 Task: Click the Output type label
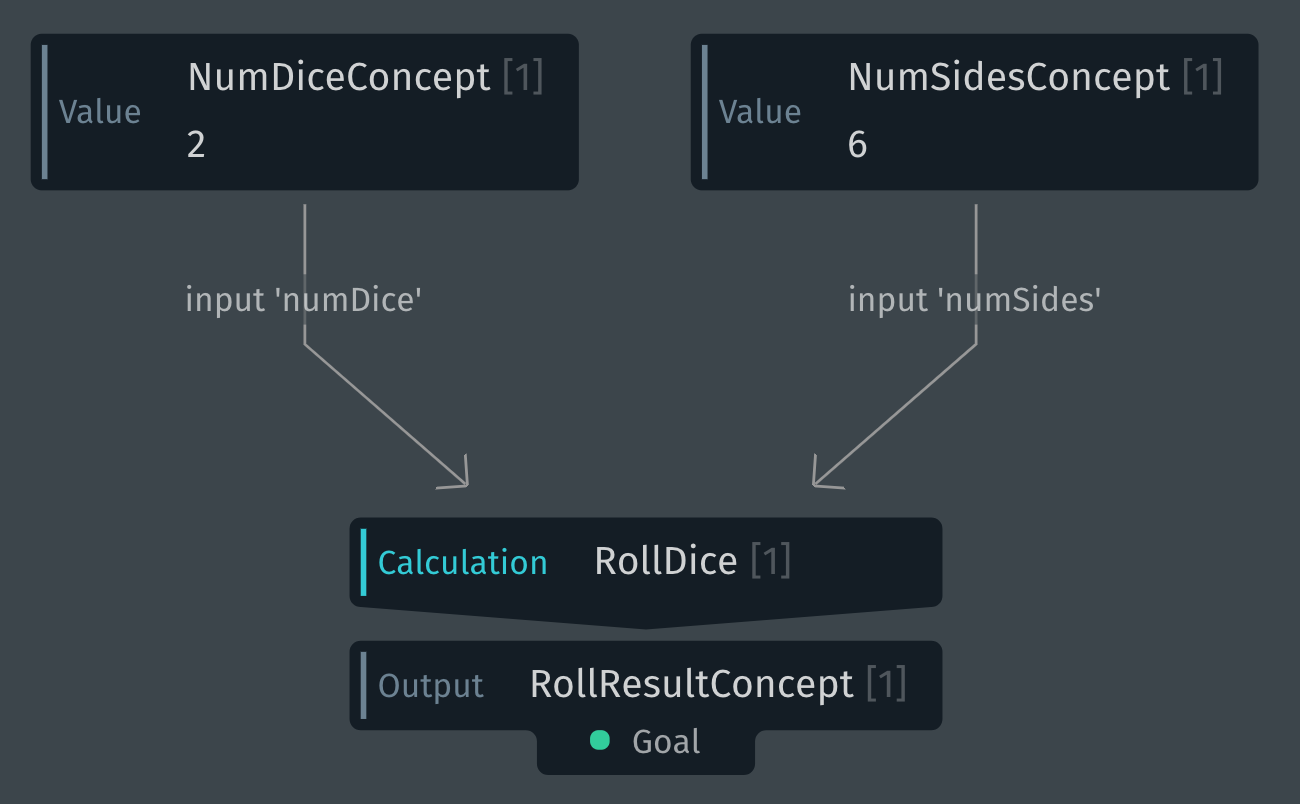point(431,686)
